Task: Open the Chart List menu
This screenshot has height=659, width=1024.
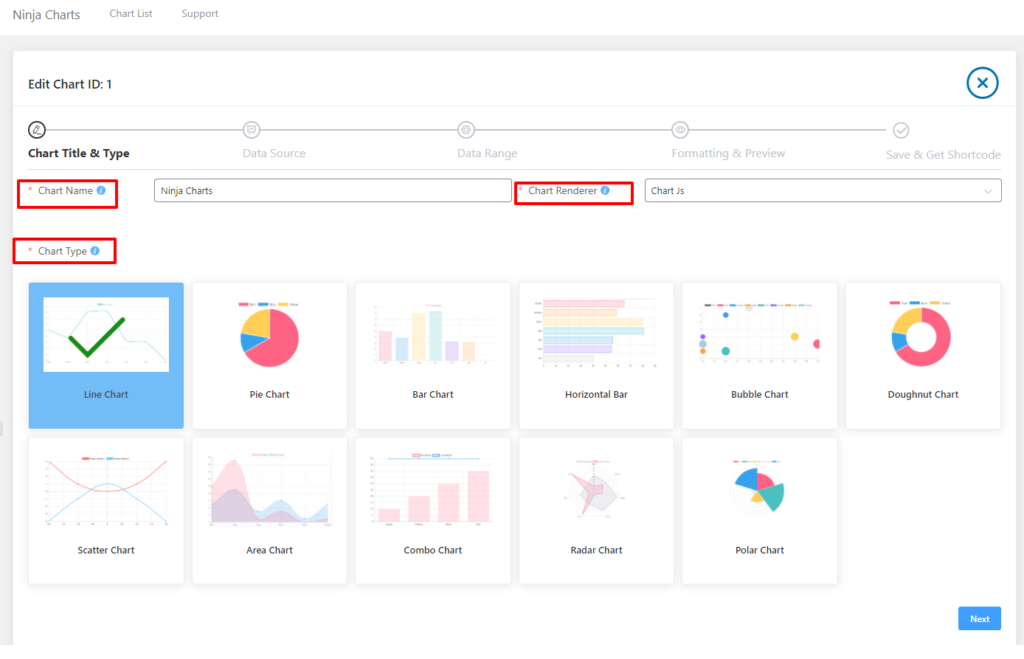Action: click(x=131, y=14)
